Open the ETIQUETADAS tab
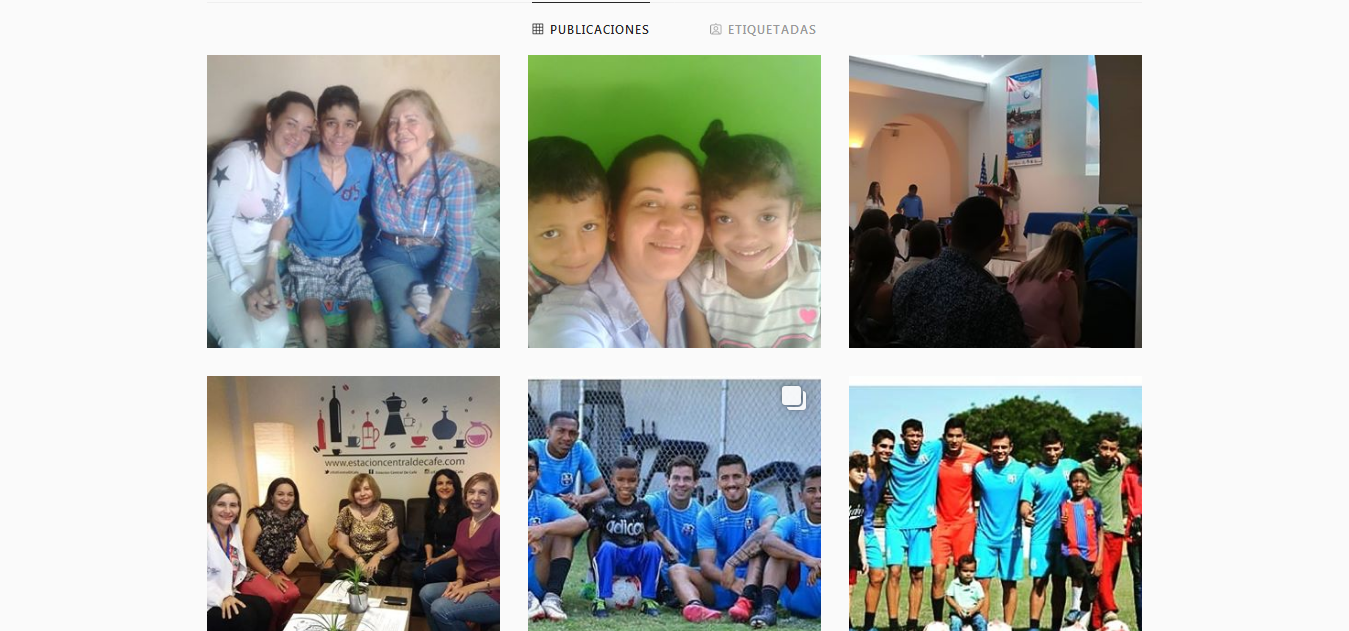 [763, 30]
